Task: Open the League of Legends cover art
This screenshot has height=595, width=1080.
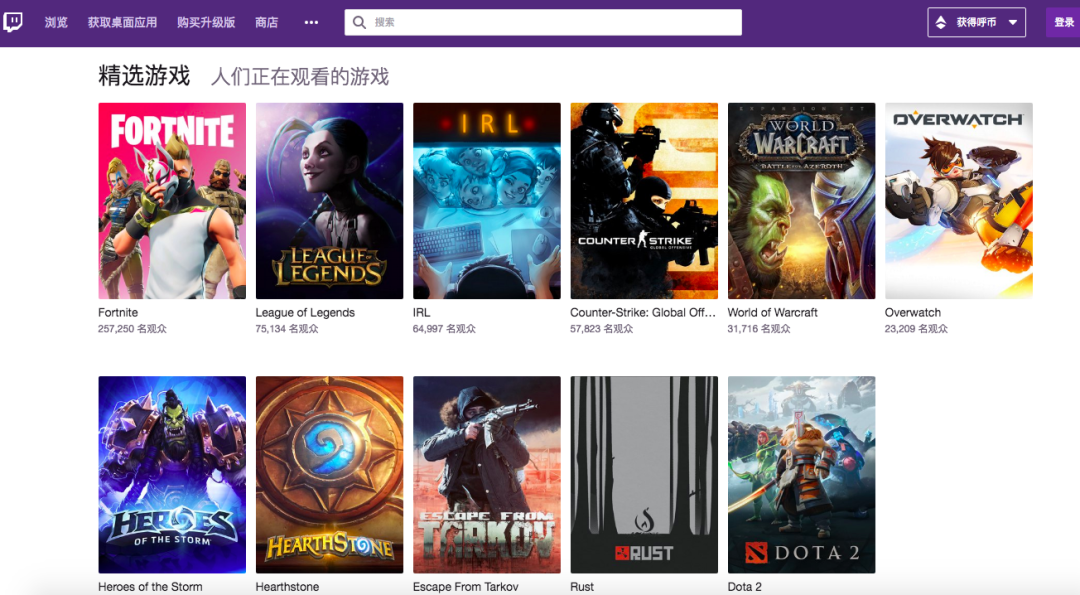Action: tap(329, 200)
